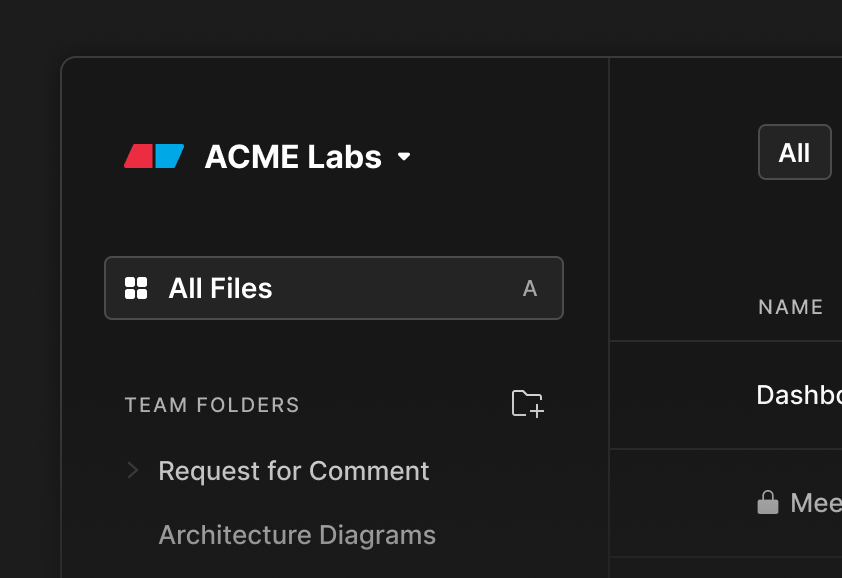
Task: Create a new team folder via folder-plus icon
Action: (x=527, y=403)
